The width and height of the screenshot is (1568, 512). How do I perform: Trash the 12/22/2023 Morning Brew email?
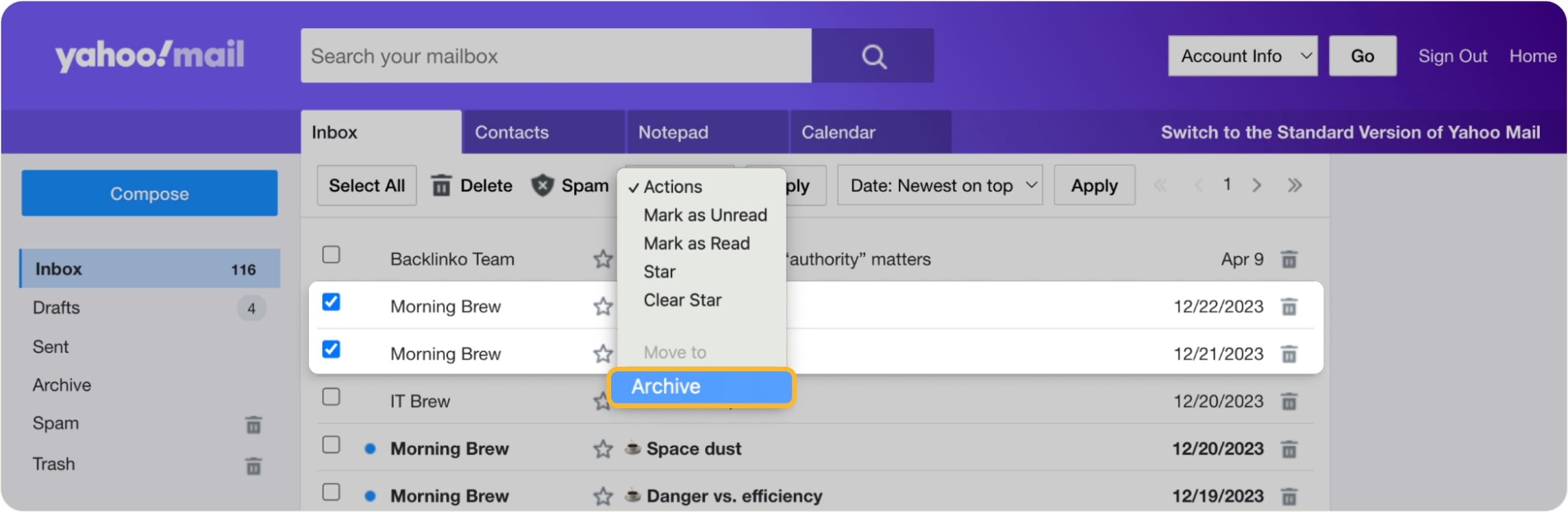tap(1288, 306)
